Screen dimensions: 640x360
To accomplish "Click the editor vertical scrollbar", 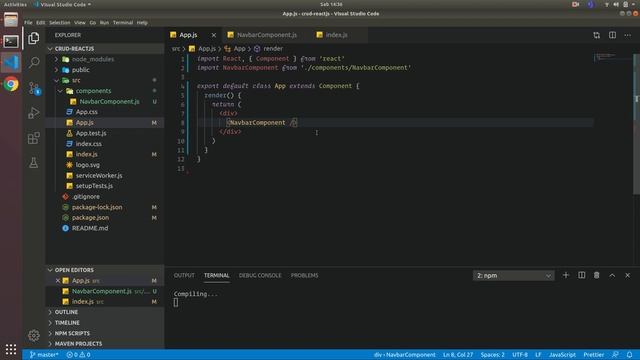I will click(636, 124).
